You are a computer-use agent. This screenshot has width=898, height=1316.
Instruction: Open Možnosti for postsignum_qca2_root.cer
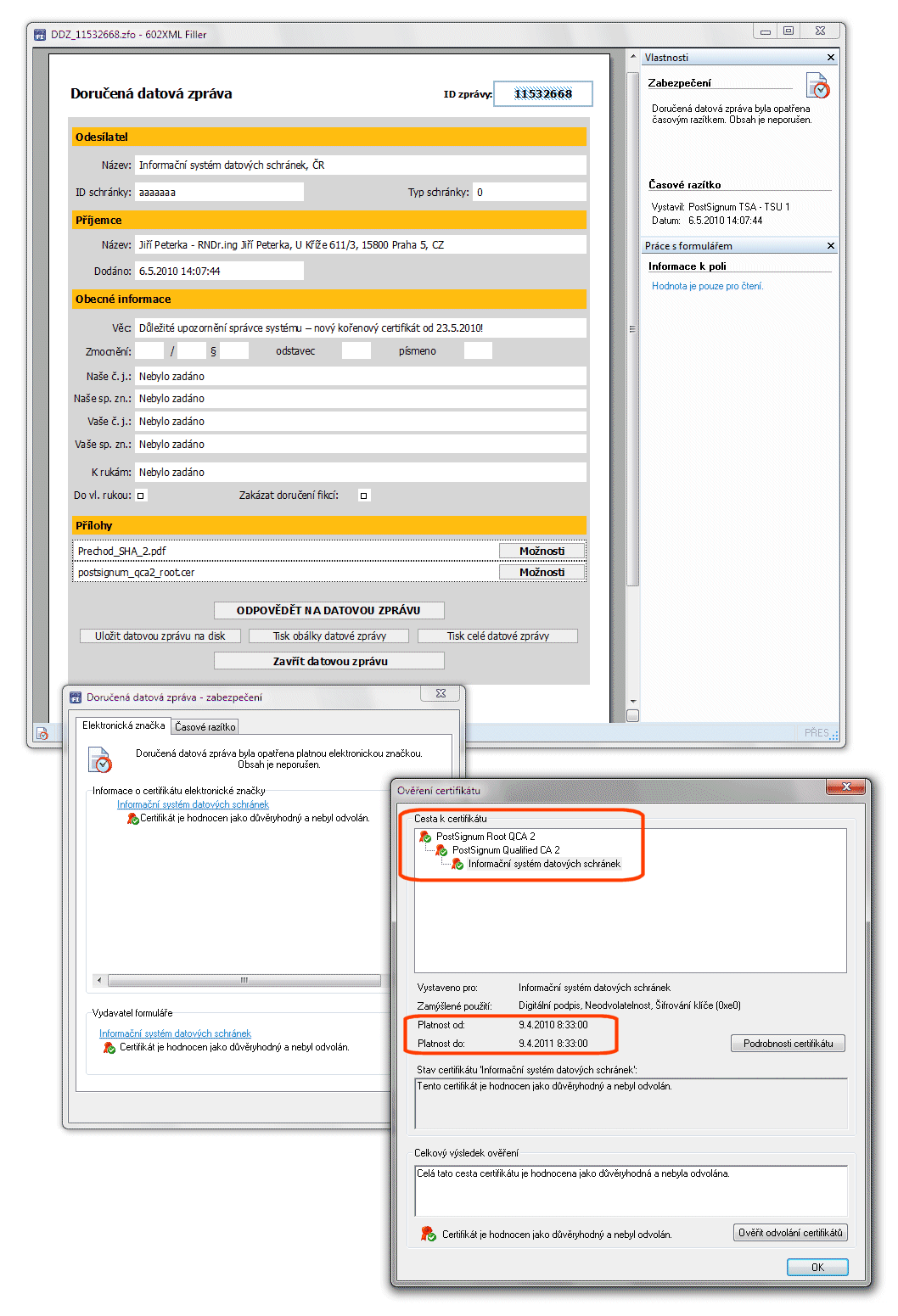(x=542, y=573)
